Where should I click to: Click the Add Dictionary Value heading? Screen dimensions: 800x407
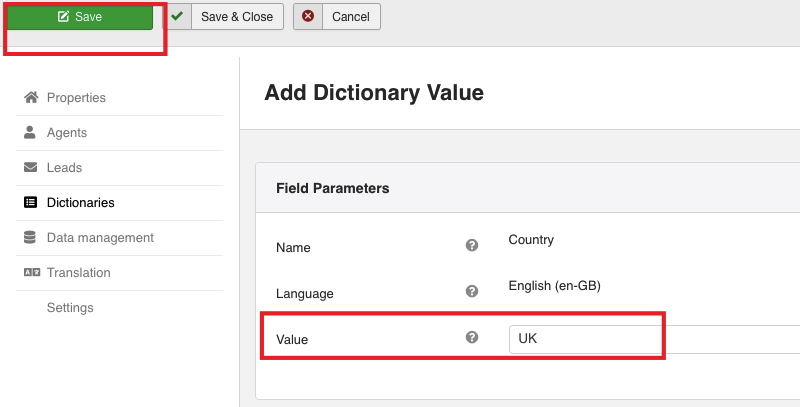click(374, 94)
